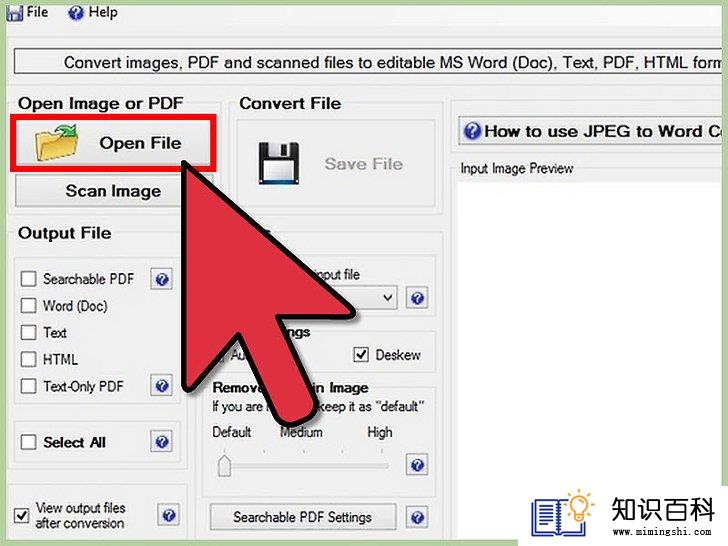
Task: Untick the Deskew checkbox
Action: [x=361, y=355]
